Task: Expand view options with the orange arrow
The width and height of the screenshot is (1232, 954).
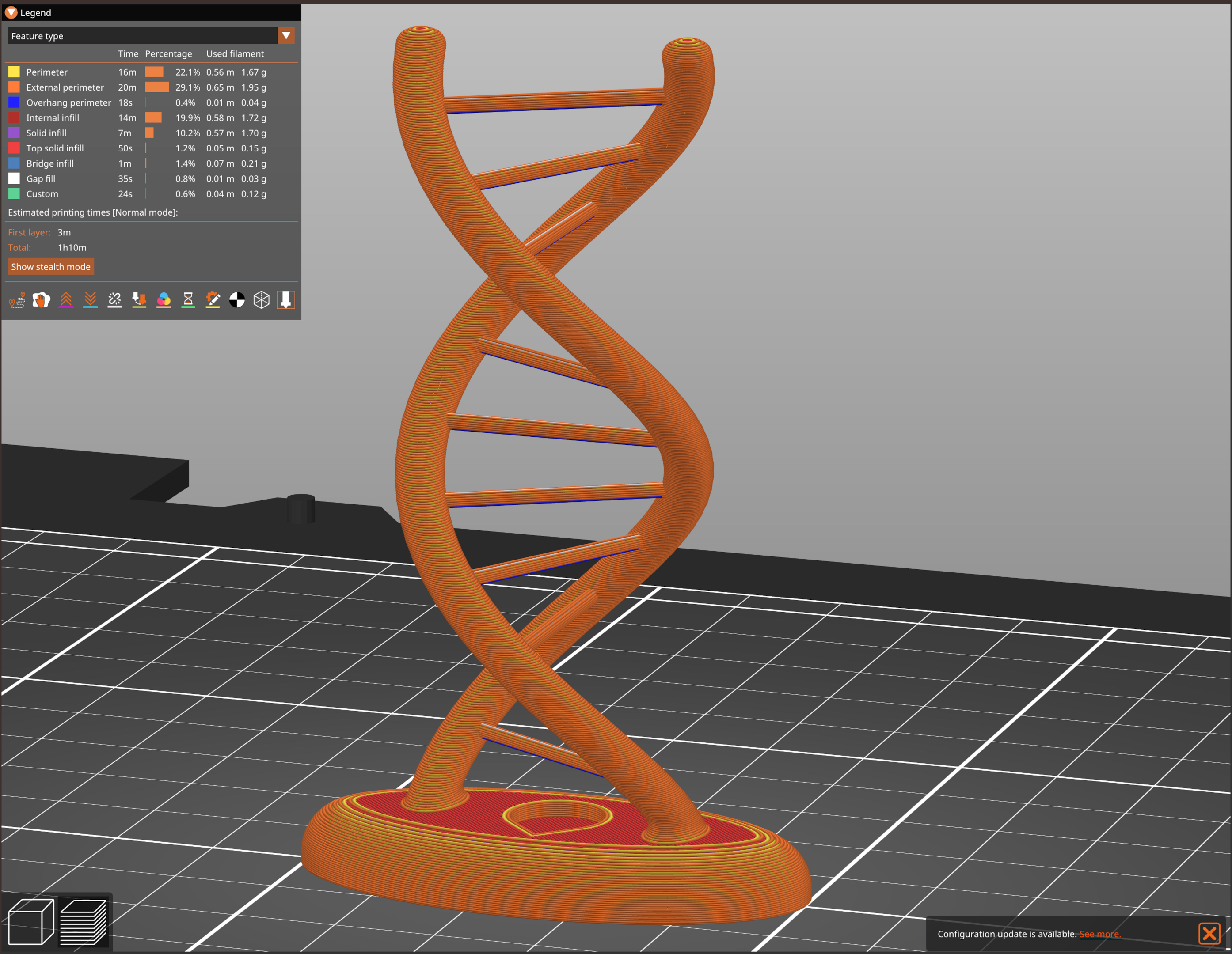Action: (286, 35)
